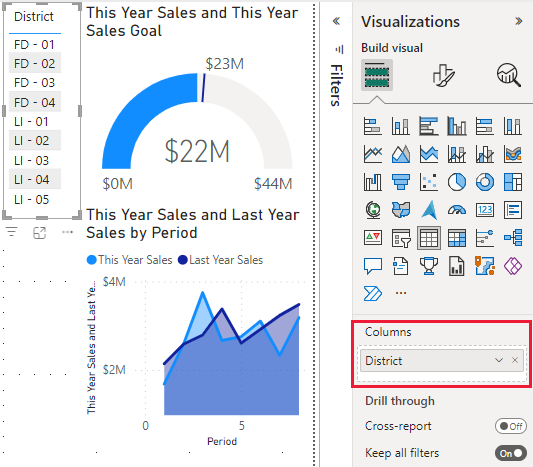Select the Map globe visual
Screen dimensions: 533x467
pos(373,210)
